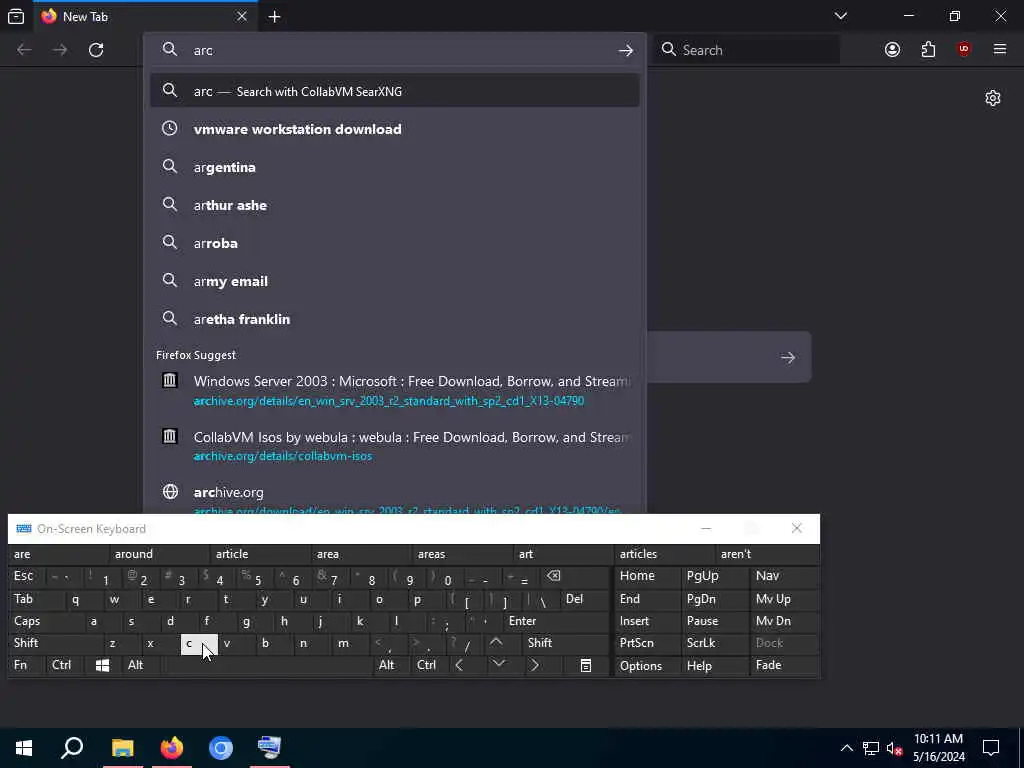Click Firefox icon in taskbar

pyautogui.click(x=172, y=748)
